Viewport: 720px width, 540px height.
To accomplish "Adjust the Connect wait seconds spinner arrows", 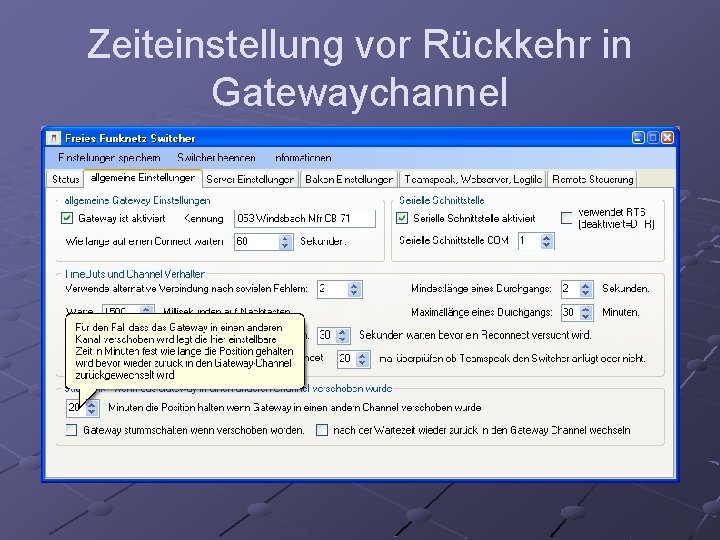I will [285, 242].
